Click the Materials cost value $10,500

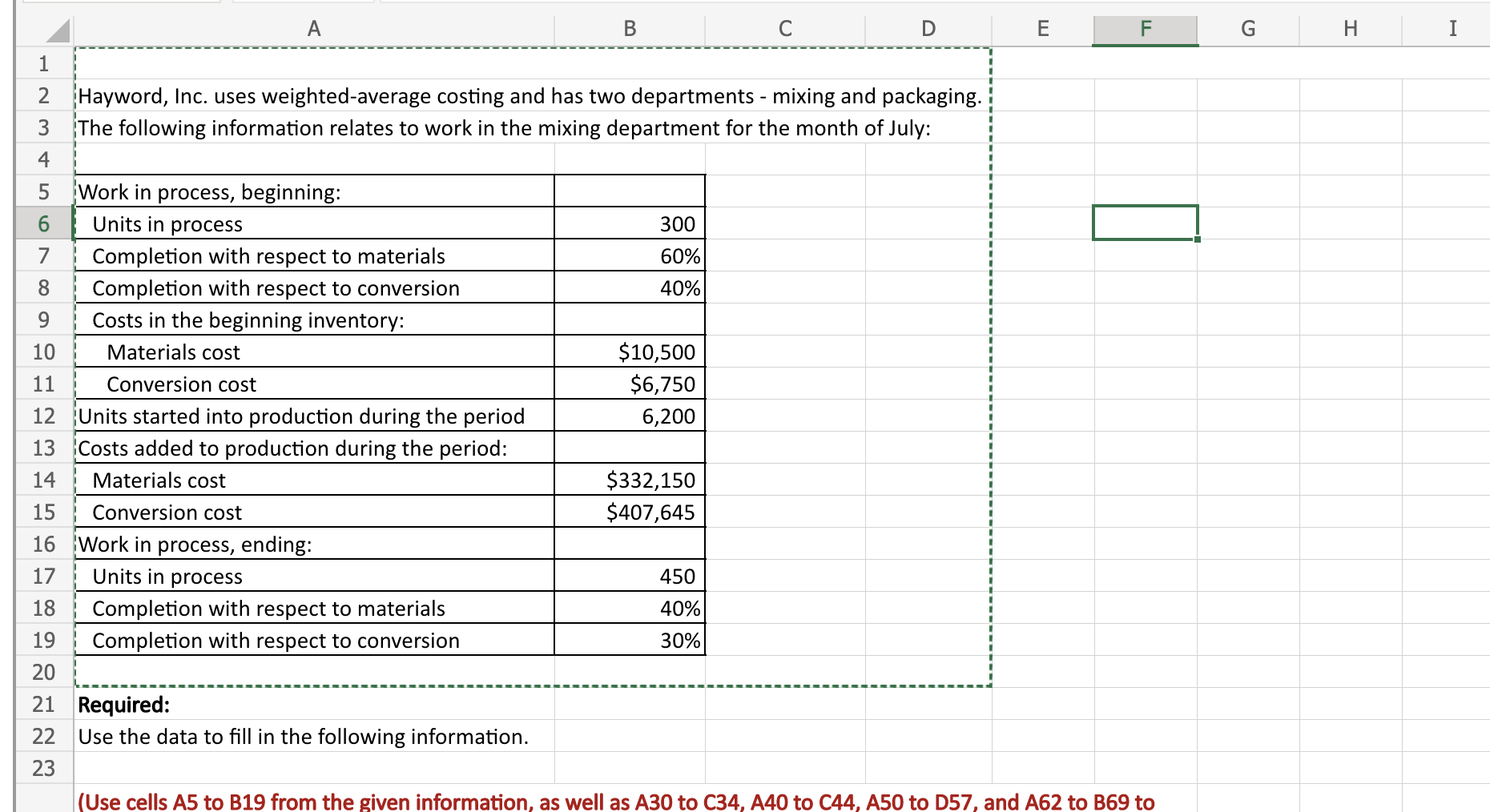click(x=629, y=352)
